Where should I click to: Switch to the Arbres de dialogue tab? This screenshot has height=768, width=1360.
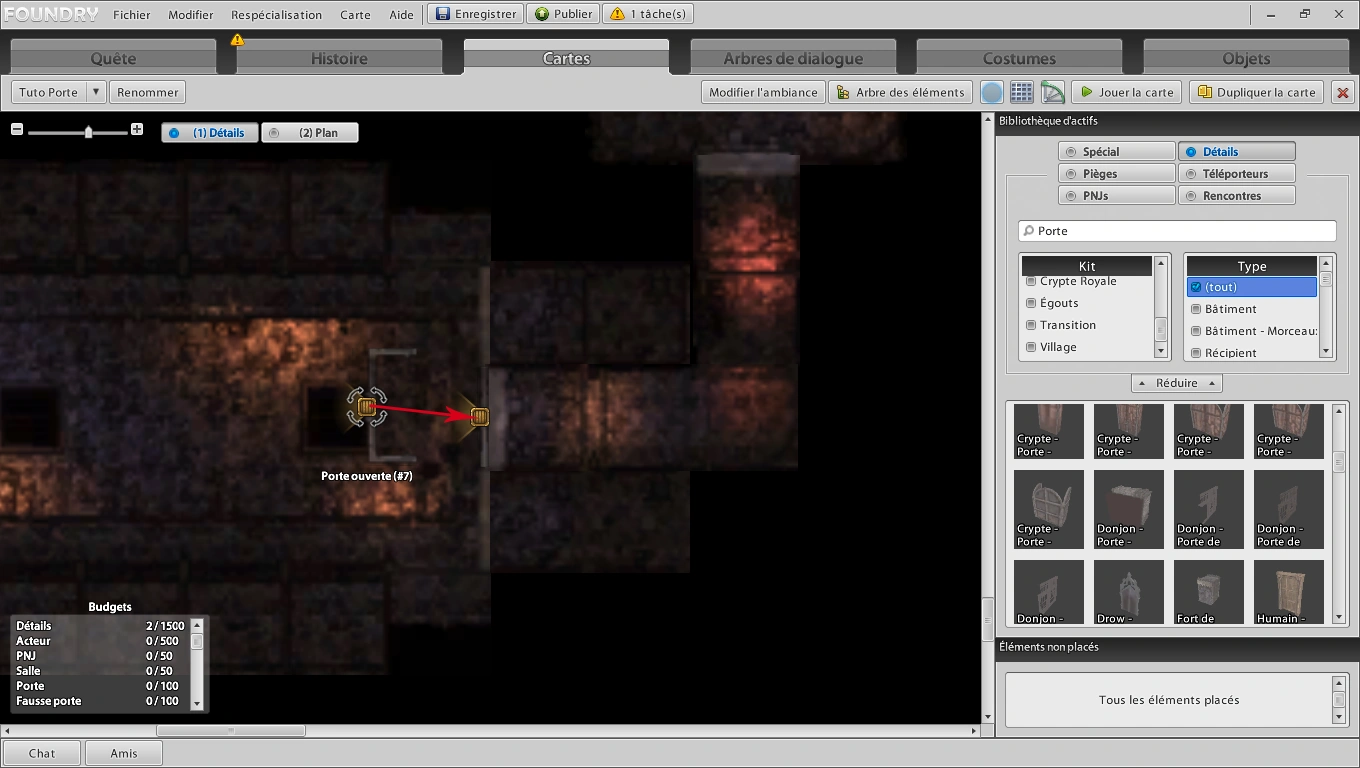(x=793, y=58)
